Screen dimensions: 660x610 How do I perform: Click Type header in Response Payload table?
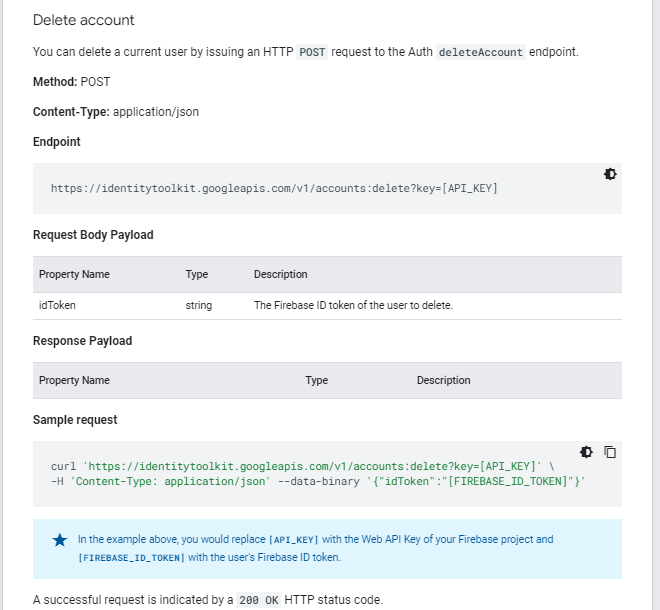tap(317, 380)
